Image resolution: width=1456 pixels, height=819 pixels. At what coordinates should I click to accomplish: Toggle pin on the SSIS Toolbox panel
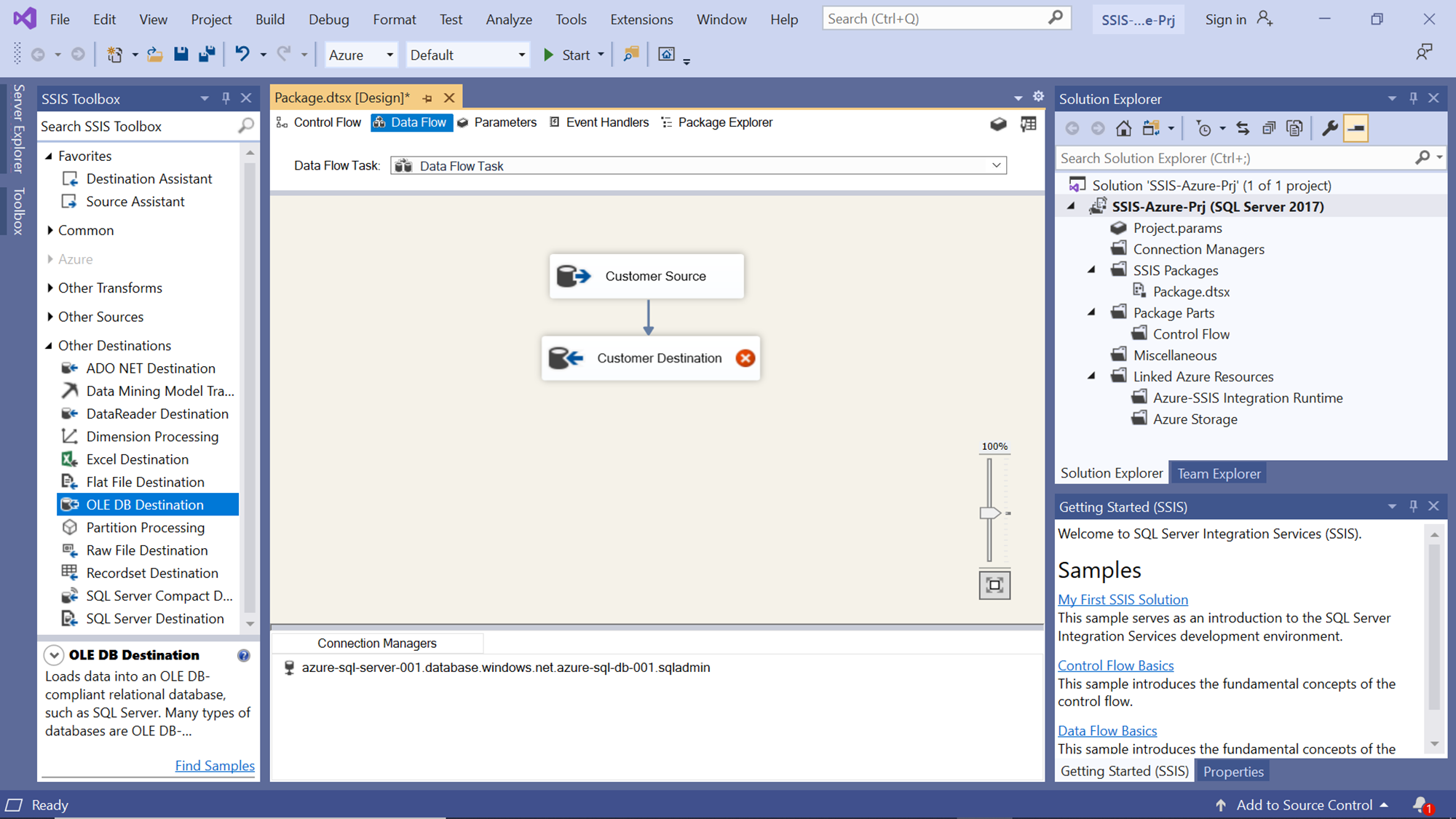click(x=226, y=98)
